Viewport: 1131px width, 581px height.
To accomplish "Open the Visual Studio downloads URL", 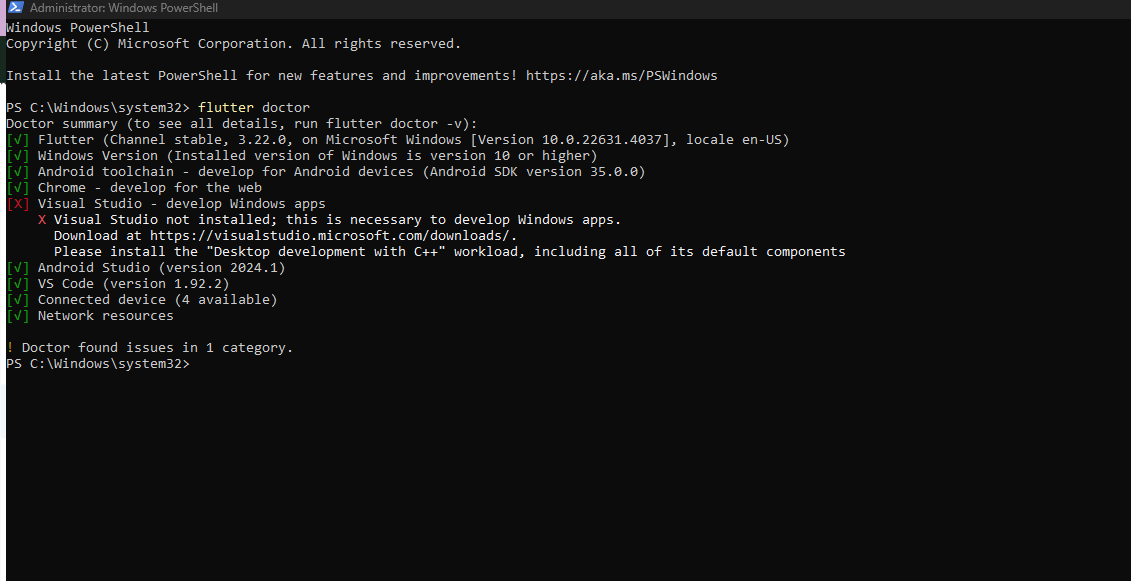I will (333, 236).
